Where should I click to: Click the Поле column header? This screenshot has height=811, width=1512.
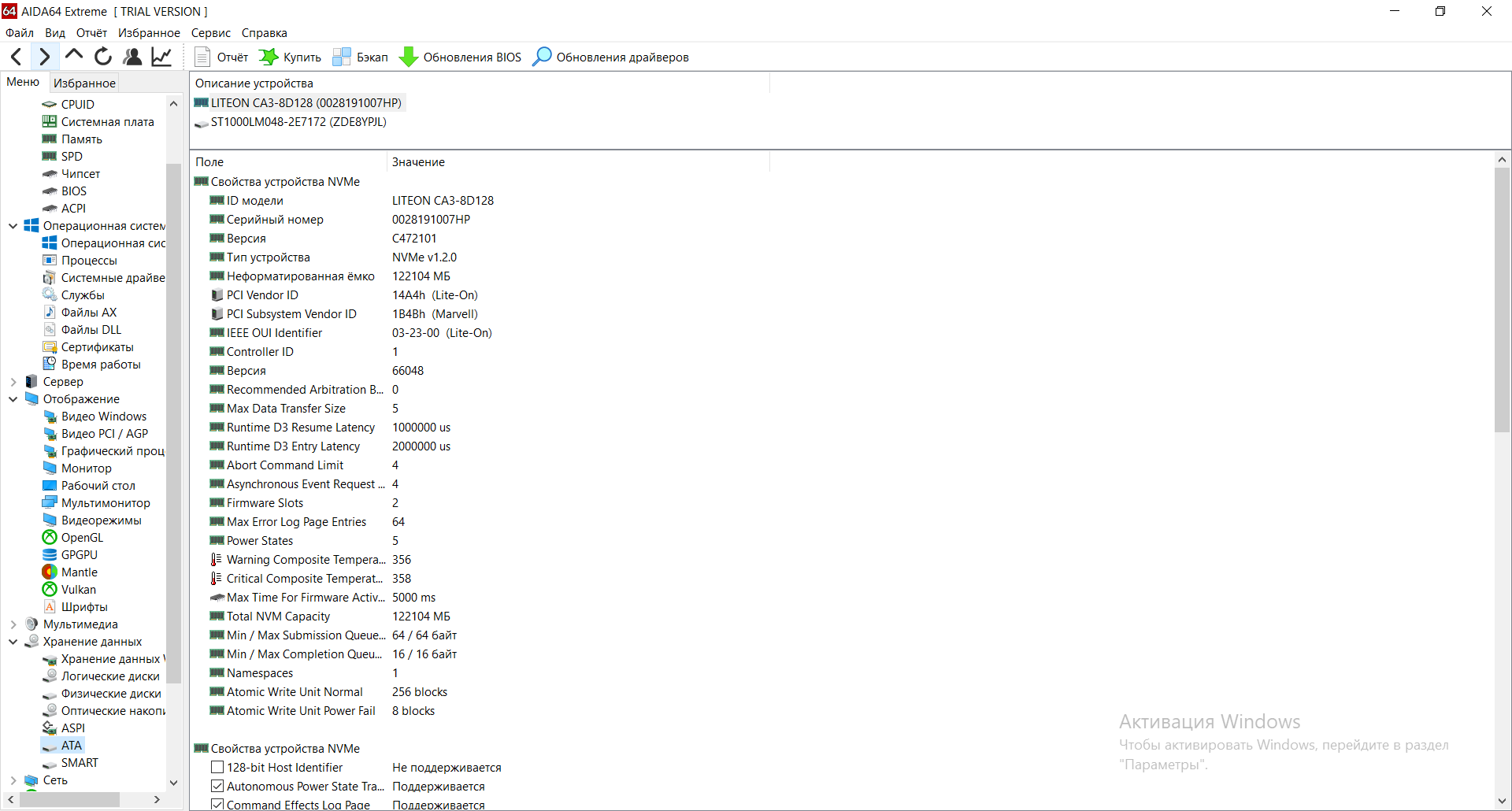(x=289, y=161)
